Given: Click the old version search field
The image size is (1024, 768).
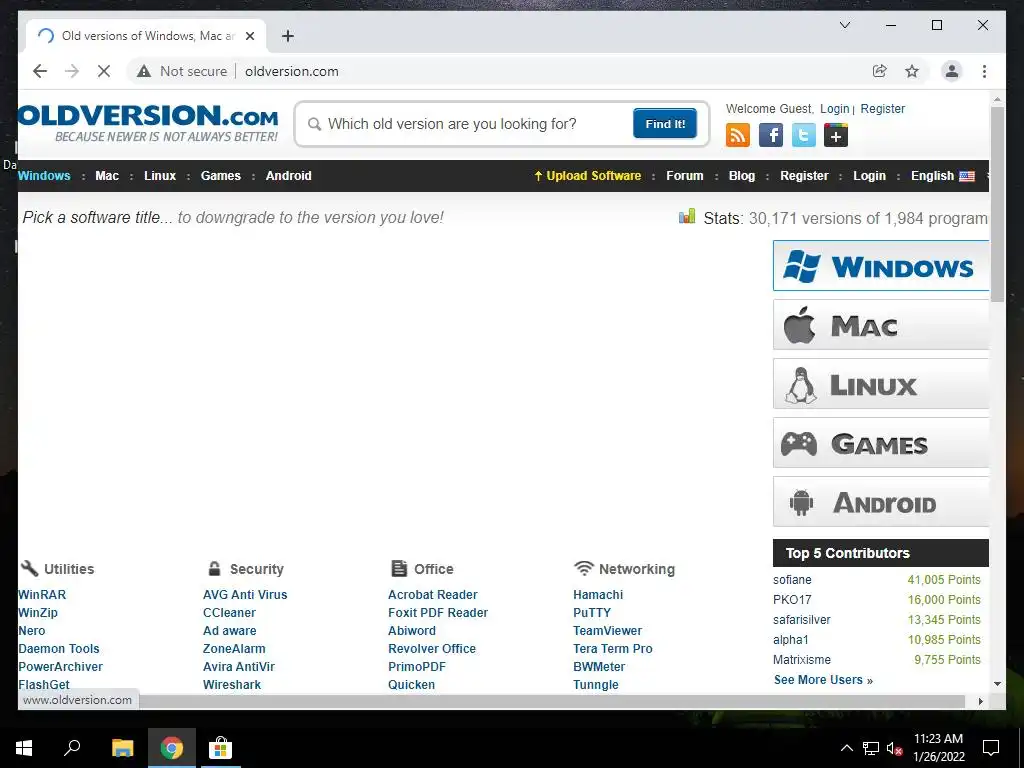Looking at the screenshot, I should tap(469, 123).
